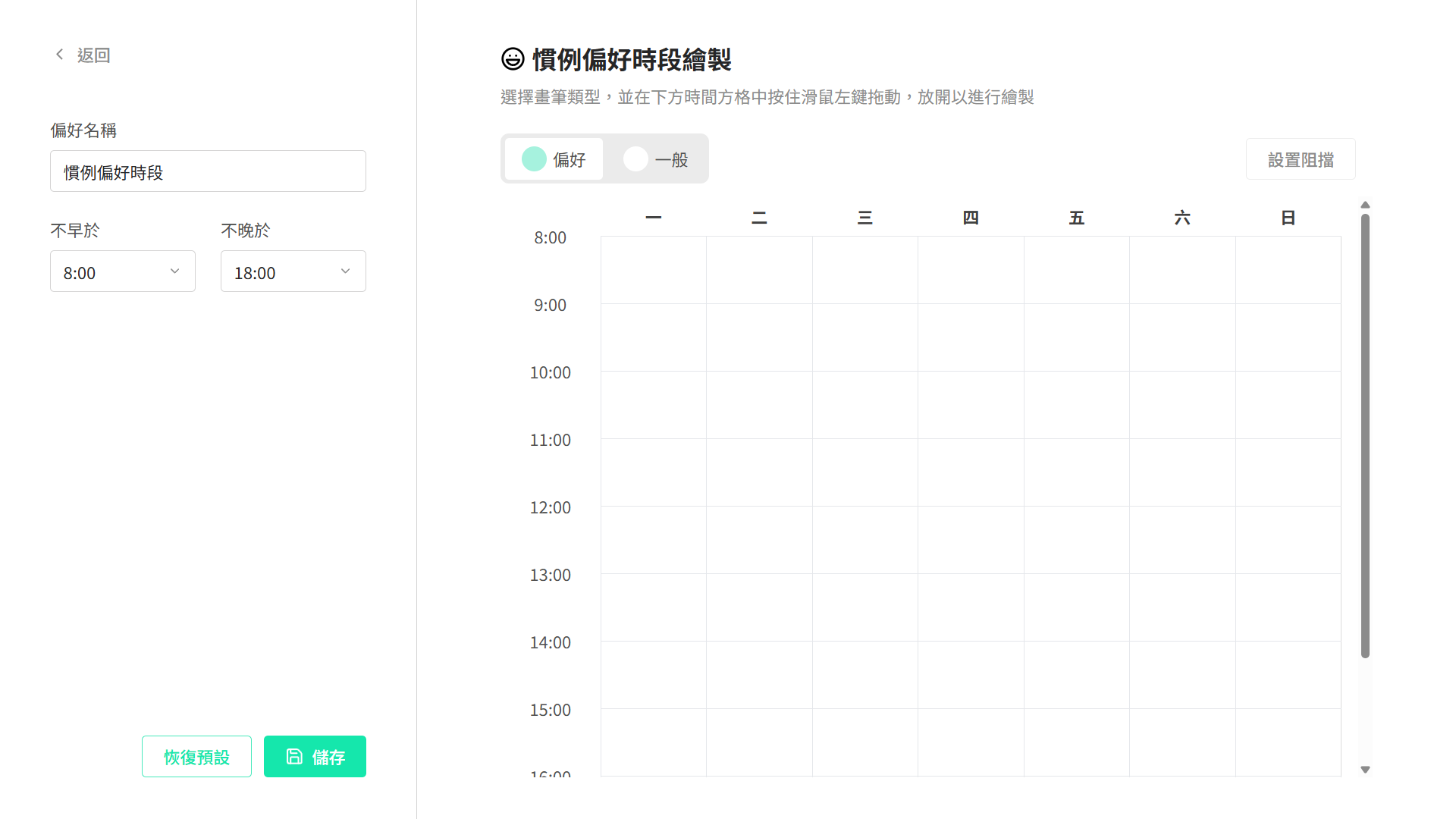This screenshot has width=1456, height=819.
Task: Click the scrollbar down arrow
Action: 1365,770
